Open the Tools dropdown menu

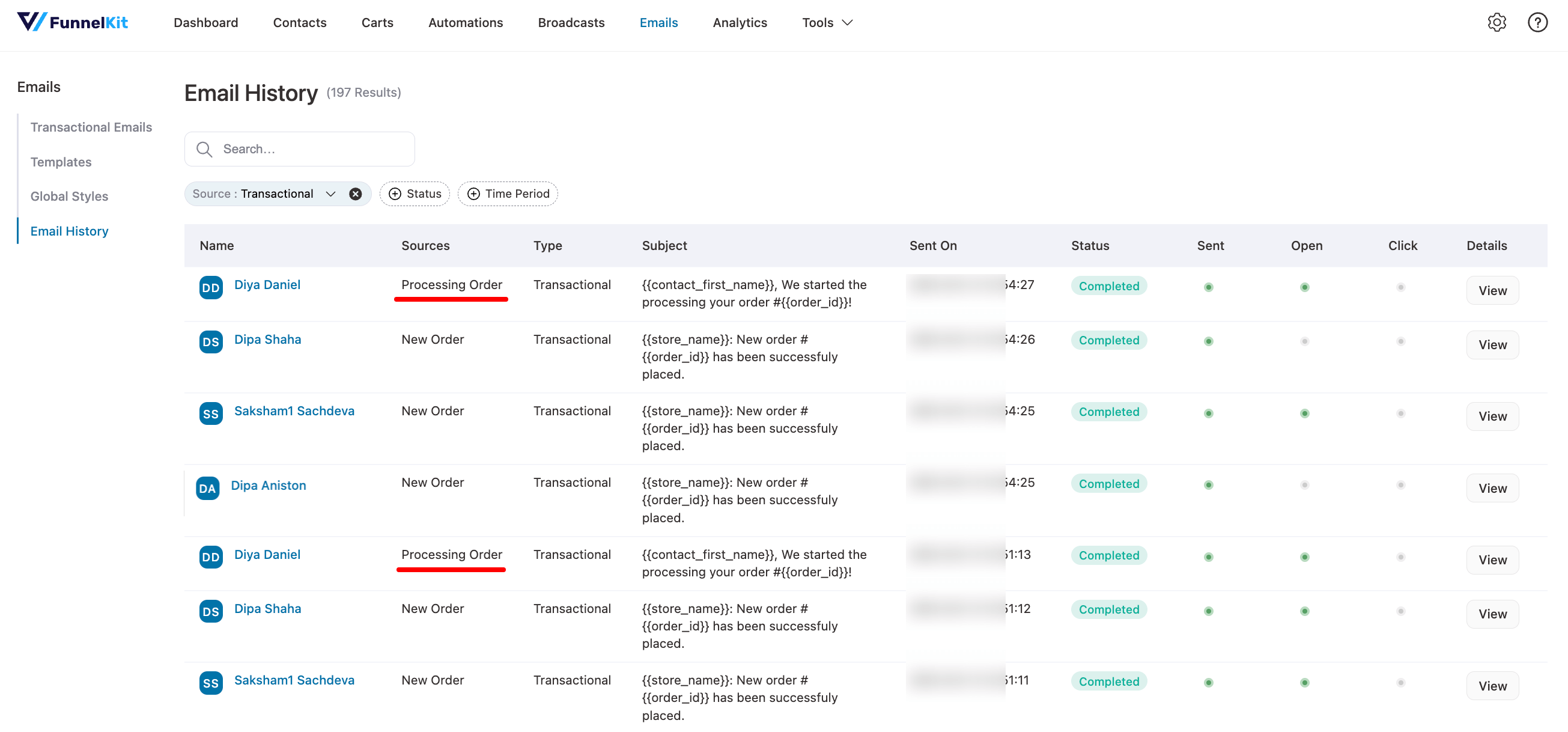pos(826,22)
